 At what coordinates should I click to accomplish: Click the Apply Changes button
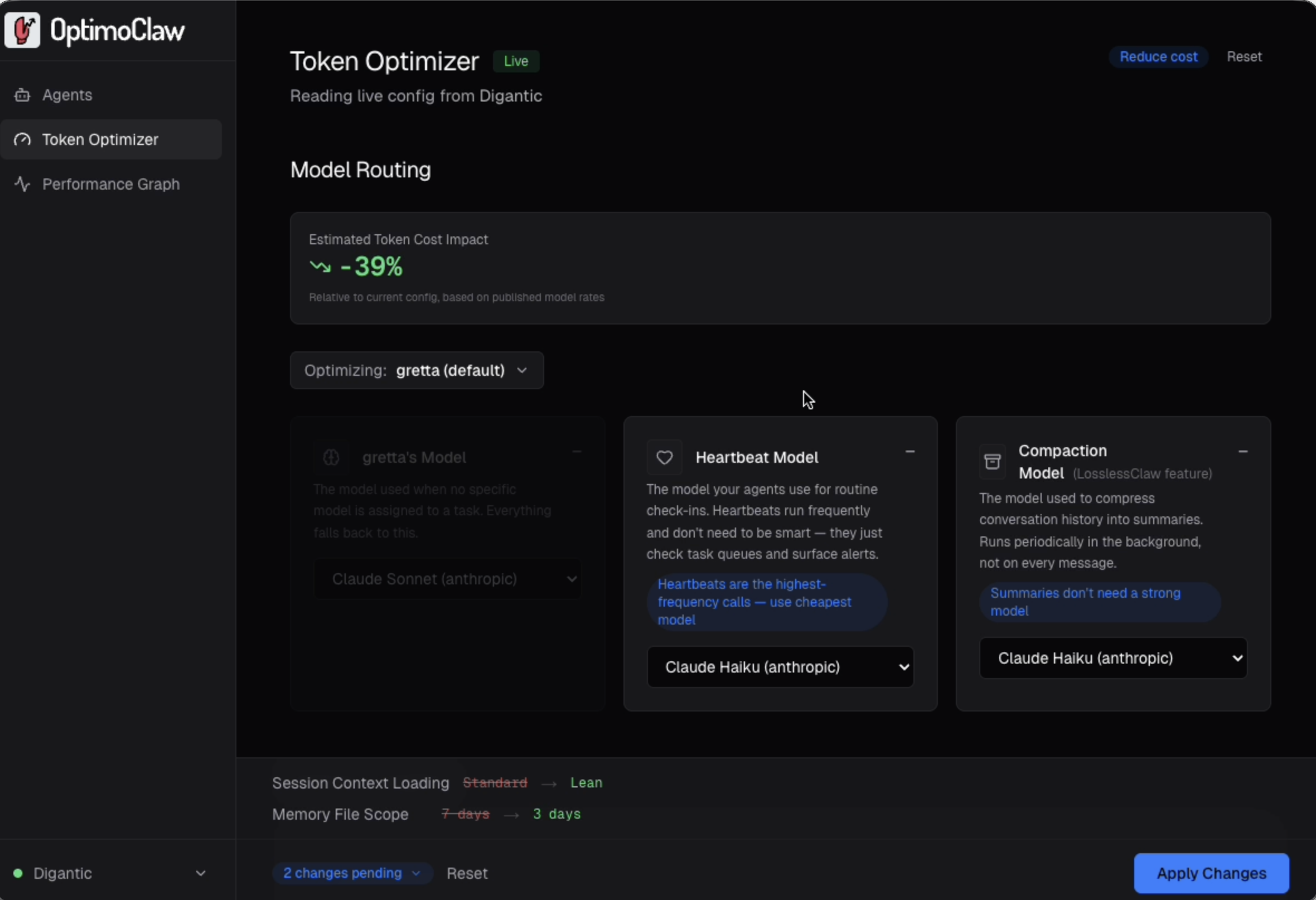1211,873
